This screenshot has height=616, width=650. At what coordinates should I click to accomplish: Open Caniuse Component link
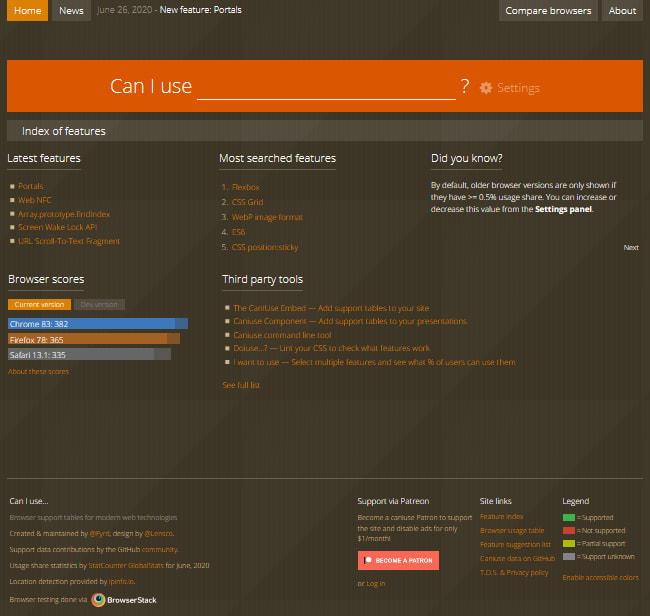pos(350,321)
